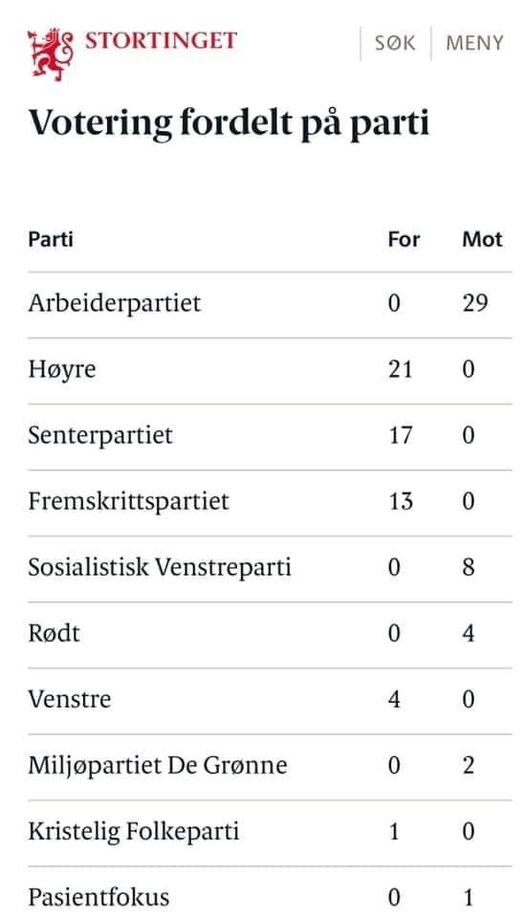Click the Mot column header
This screenshot has width=526, height=918.
click(482, 239)
